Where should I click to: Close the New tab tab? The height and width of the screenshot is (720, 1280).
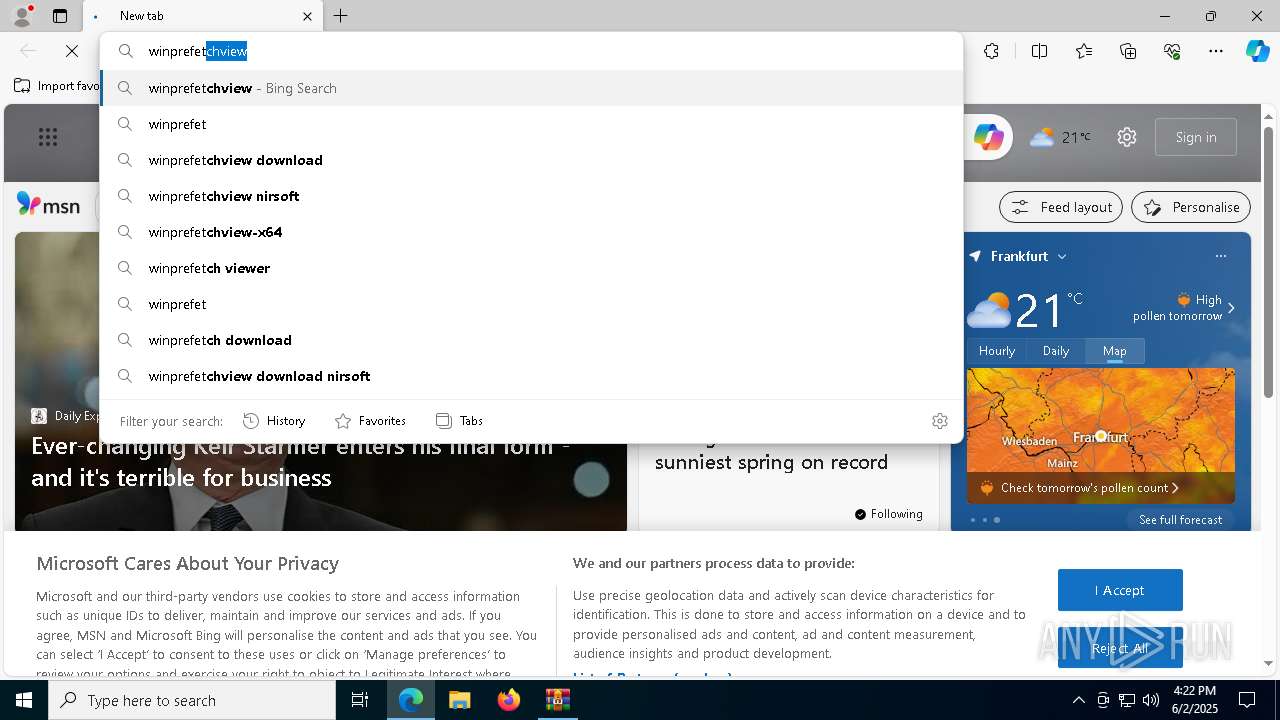307,16
